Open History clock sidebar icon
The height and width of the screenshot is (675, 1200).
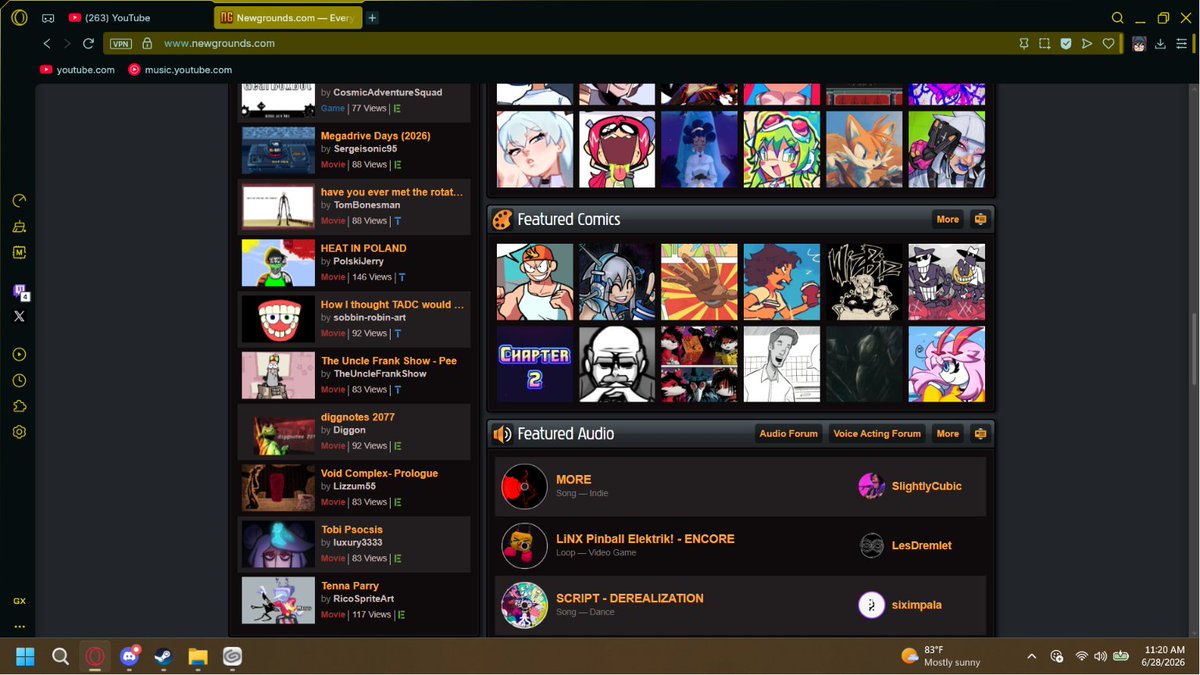pos(19,381)
